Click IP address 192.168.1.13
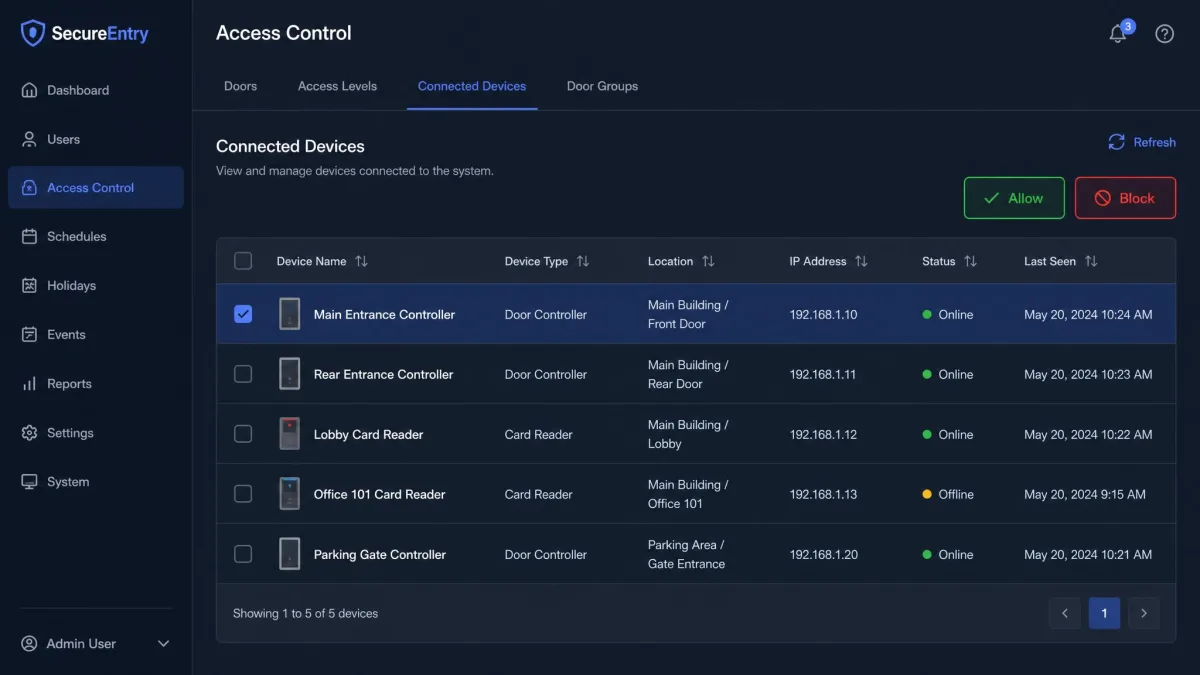Viewport: 1200px width, 675px height. tap(823, 494)
